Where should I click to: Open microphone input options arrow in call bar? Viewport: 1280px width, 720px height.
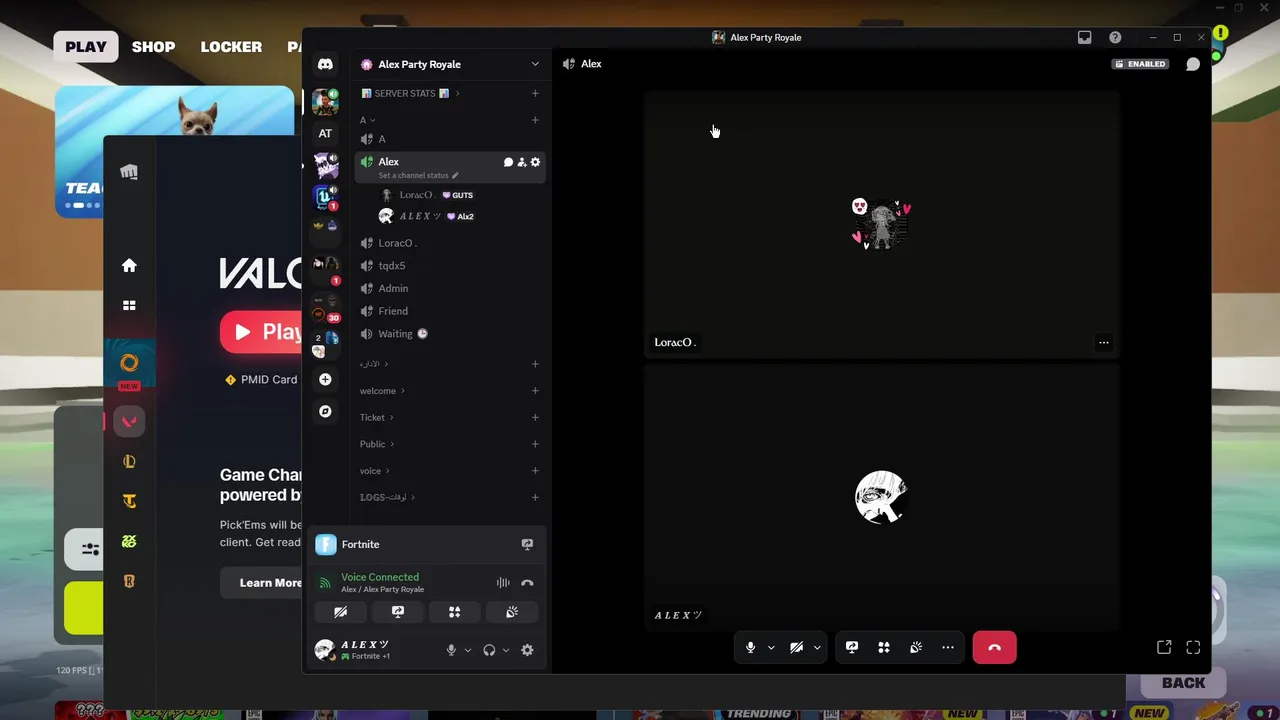coord(771,647)
